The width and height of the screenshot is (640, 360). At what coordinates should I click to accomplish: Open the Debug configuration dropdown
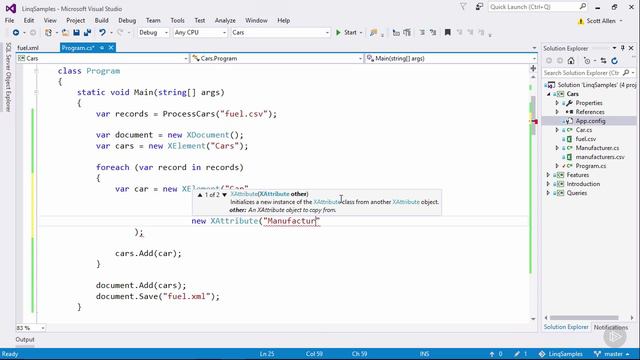click(x=153, y=33)
